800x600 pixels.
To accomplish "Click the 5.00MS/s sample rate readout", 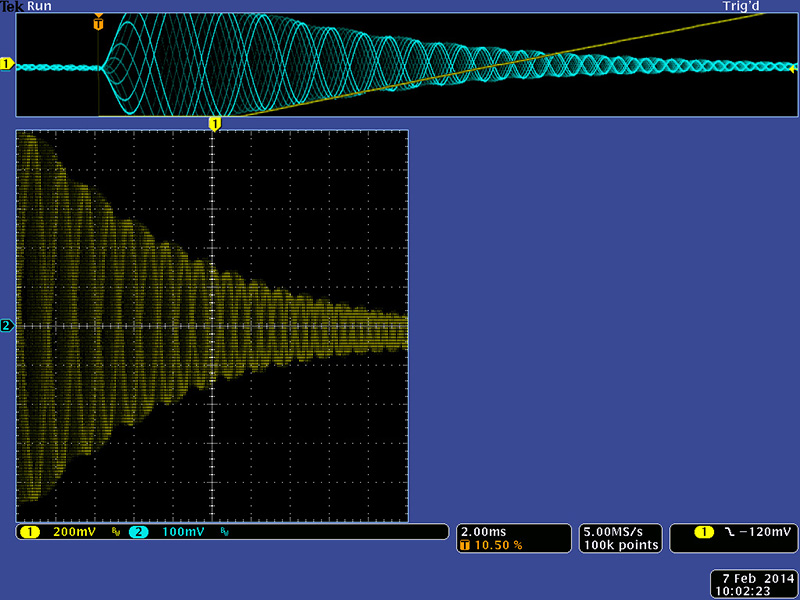I will point(620,531).
